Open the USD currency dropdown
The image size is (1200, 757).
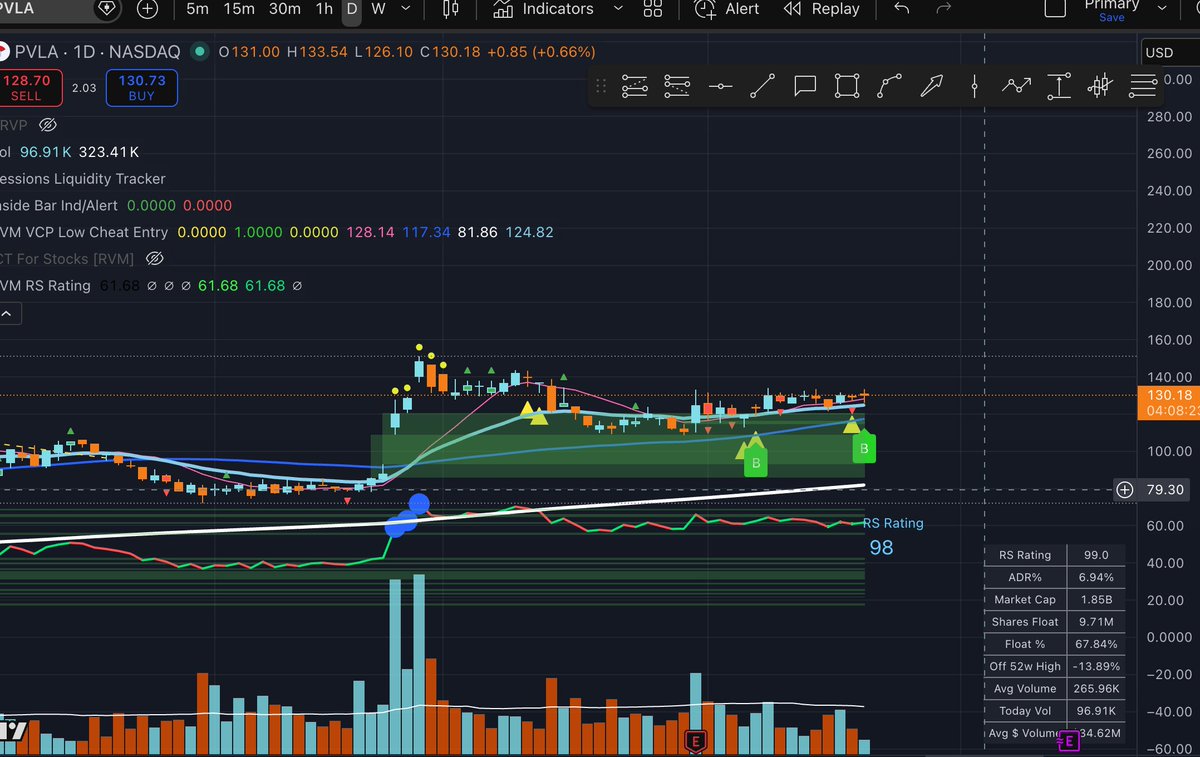click(x=1169, y=53)
